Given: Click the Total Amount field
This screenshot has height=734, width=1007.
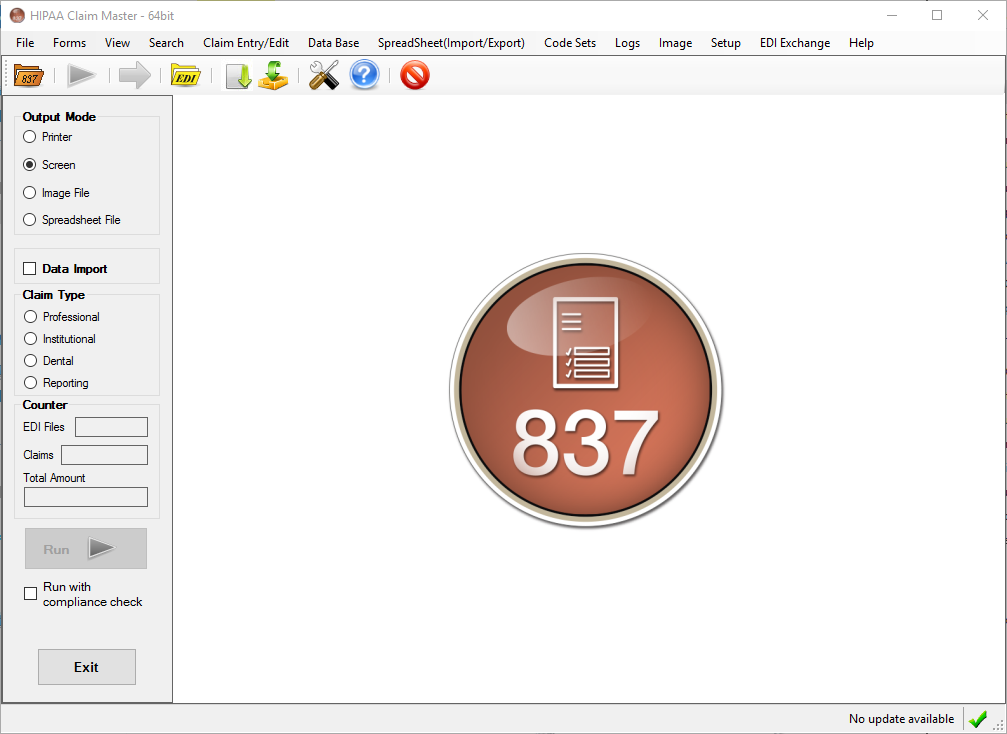Looking at the screenshot, I should 85,497.
